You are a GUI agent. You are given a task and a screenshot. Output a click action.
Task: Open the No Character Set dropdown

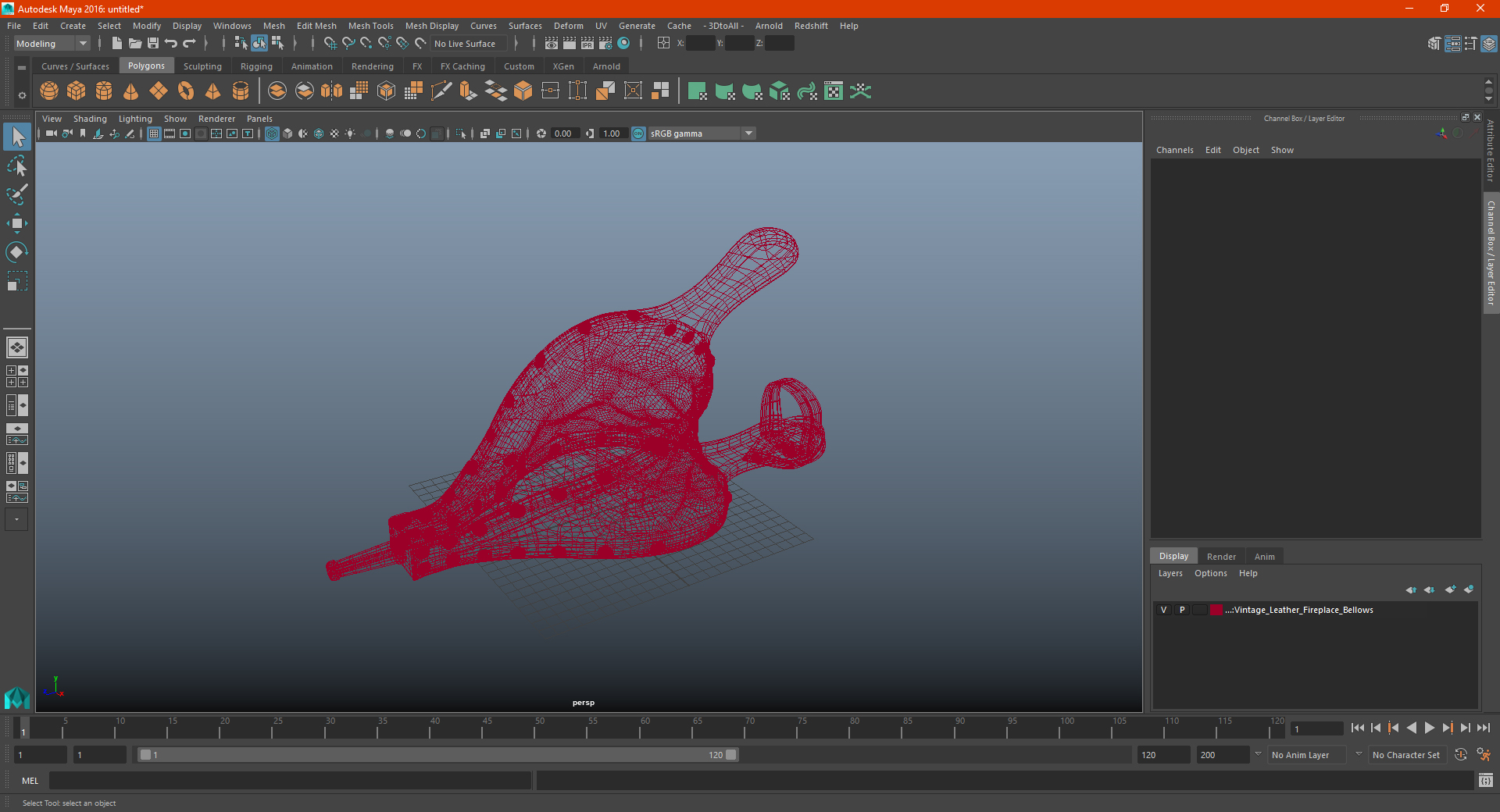pos(1409,755)
